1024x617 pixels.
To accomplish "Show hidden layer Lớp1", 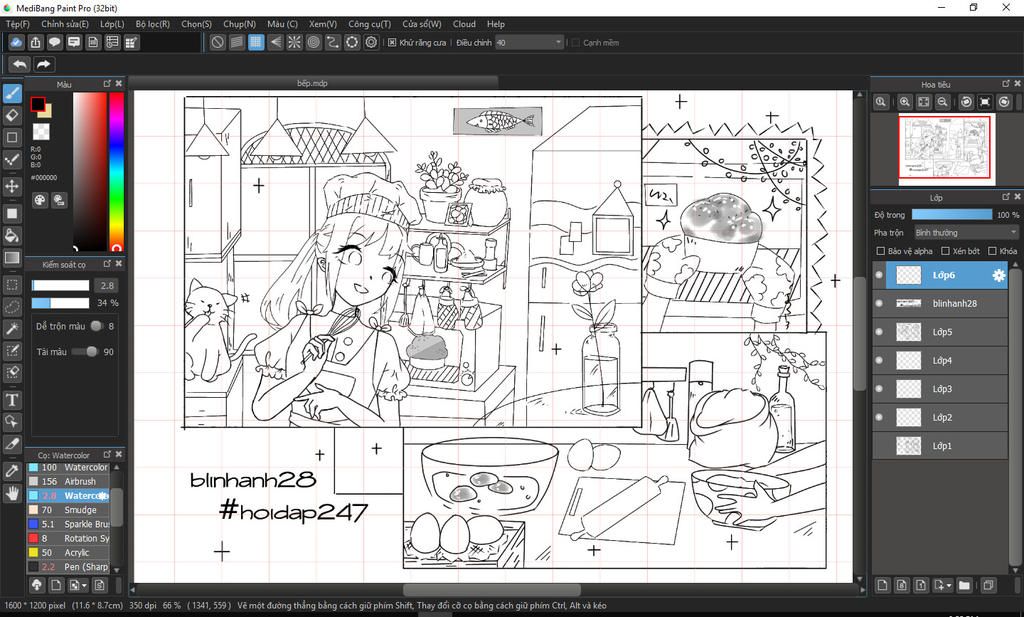I will (879, 445).
